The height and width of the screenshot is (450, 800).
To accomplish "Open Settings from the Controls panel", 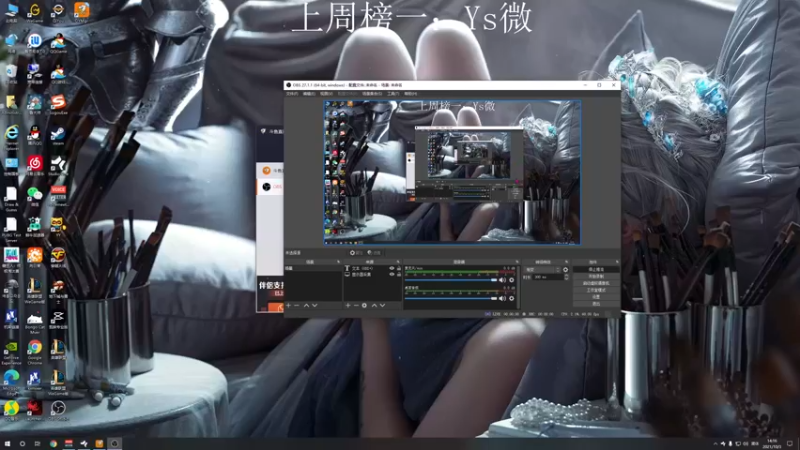I will click(595, 297).
